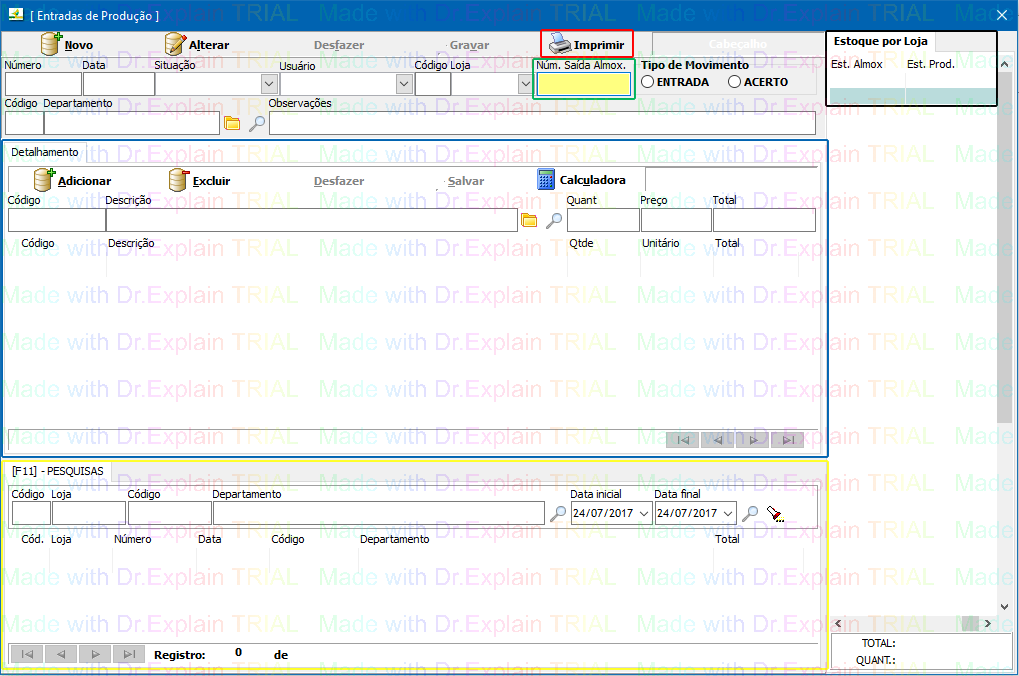The width and height of the screenshot is (1019, 676).
Task: Expand the Código Loja dropdown
Action: pyautogui.click(x=524, y=84)
